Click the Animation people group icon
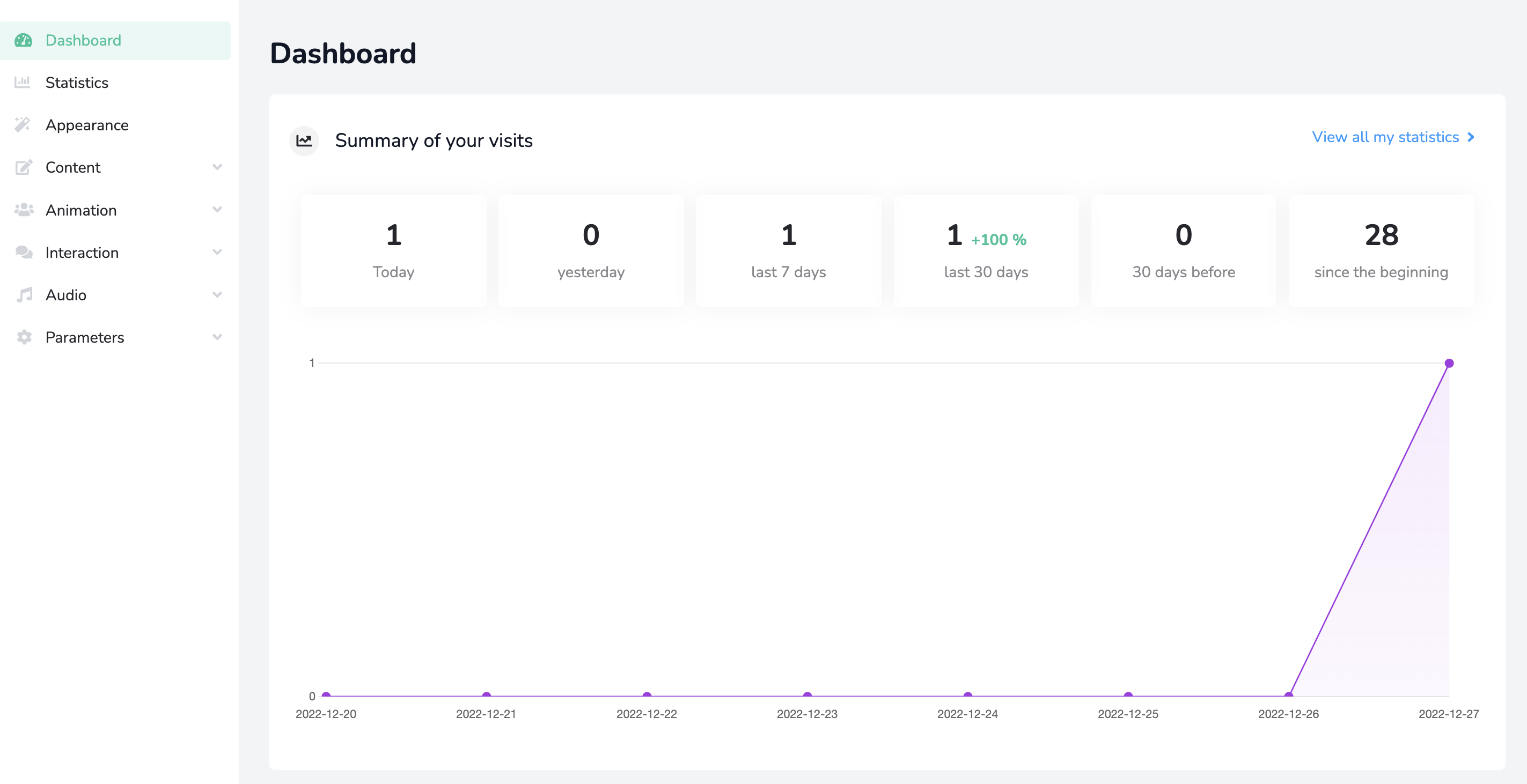This screenshot has width=1527, height=784. (23, 210)
